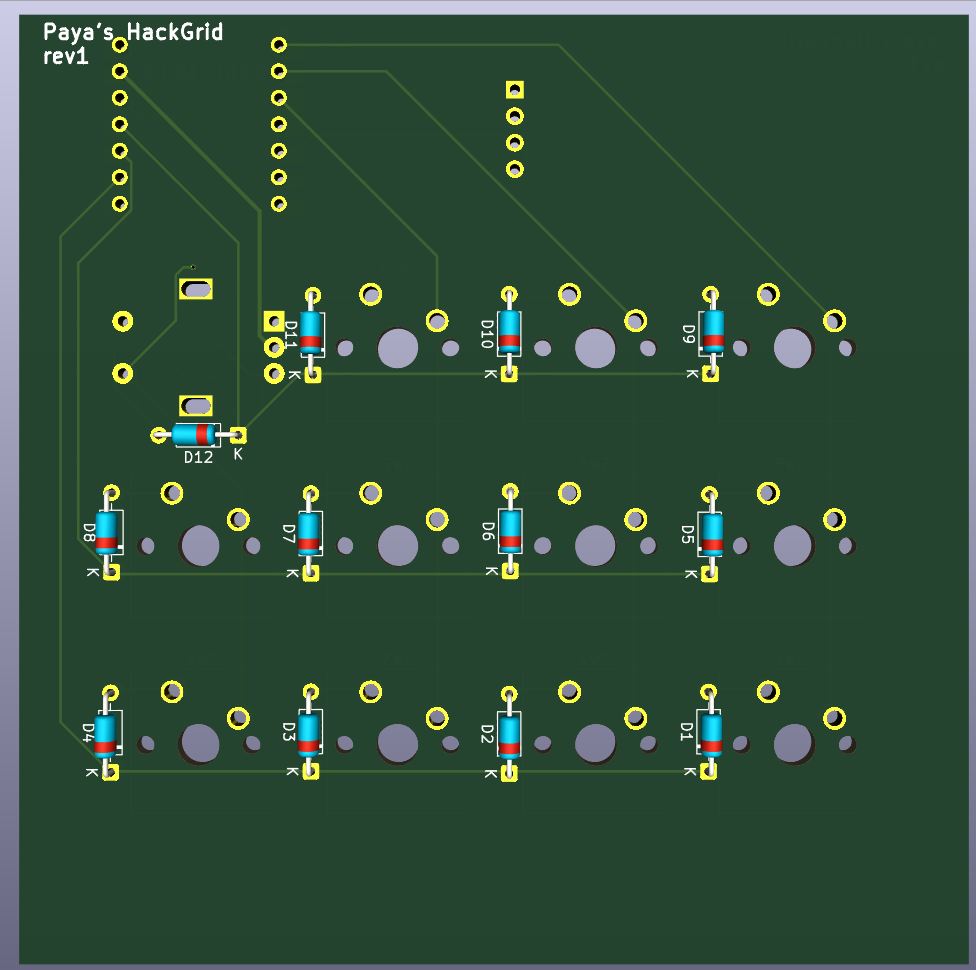The image size is (976, 970).
Task: Click the "rev1" silkscreen text
Action: (x=65, y=57)
